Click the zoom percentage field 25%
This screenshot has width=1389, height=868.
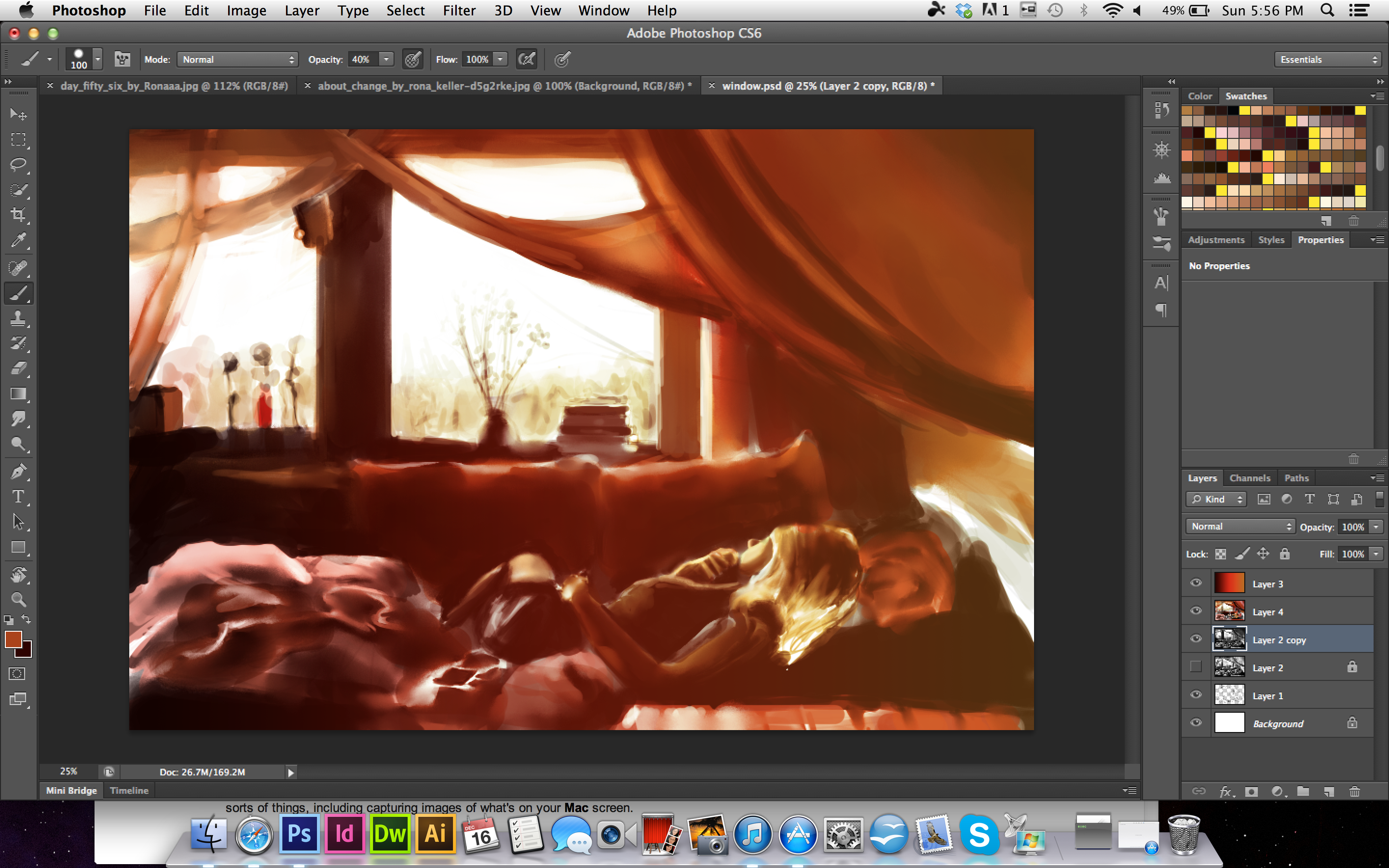(x=68, y=772)
